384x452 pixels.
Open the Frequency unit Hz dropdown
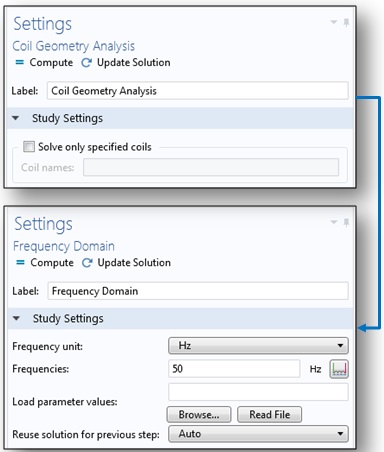pos(258,345)
